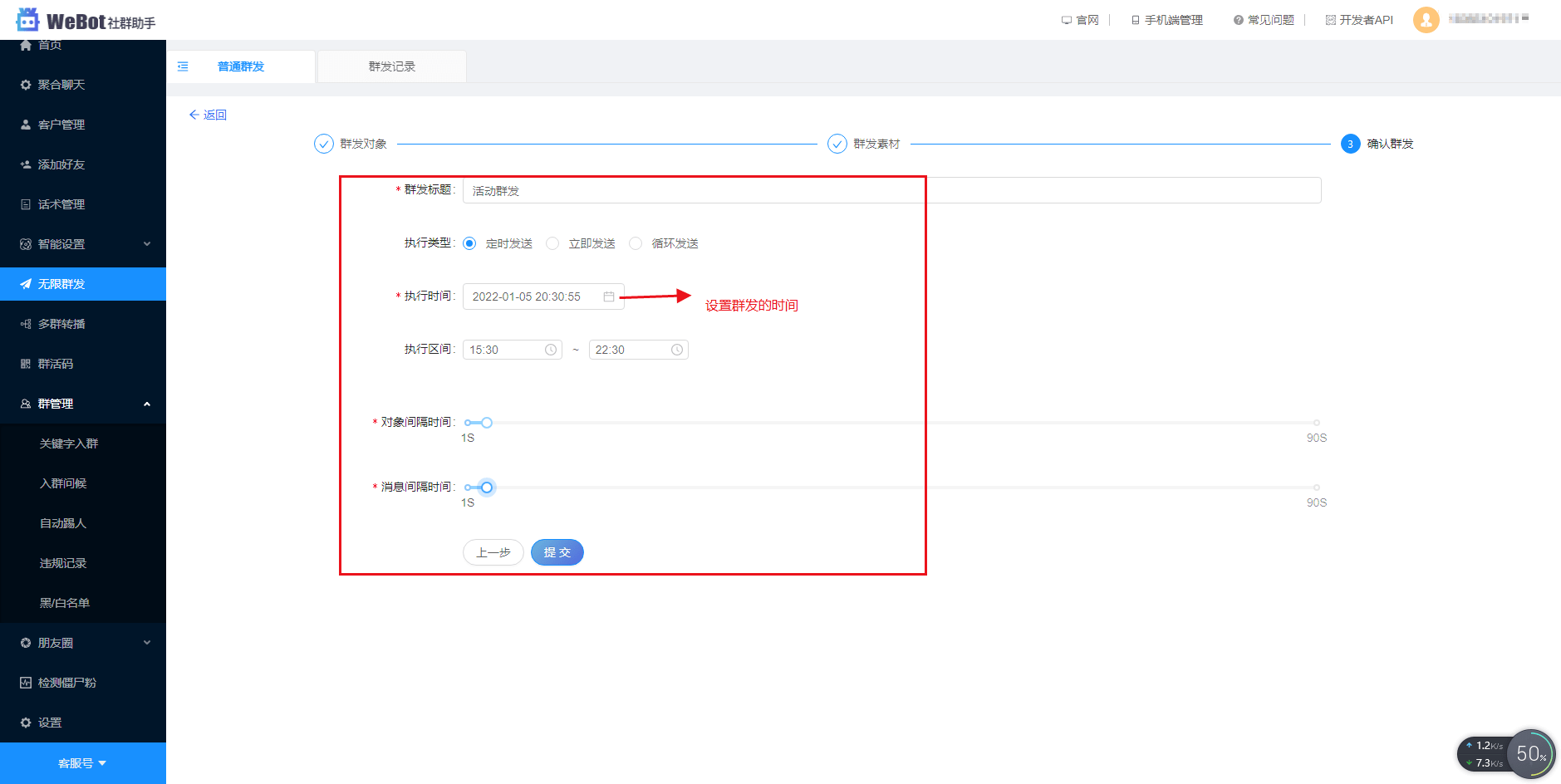Open the calendar icon in 执行时间 field

[609, 296]
